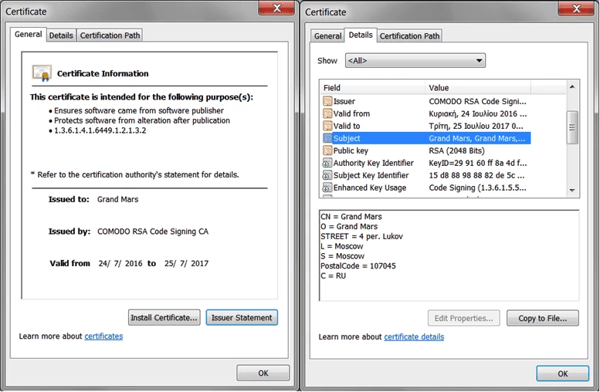
Task: Click the Valid from field icon
Action: (327, 114)
